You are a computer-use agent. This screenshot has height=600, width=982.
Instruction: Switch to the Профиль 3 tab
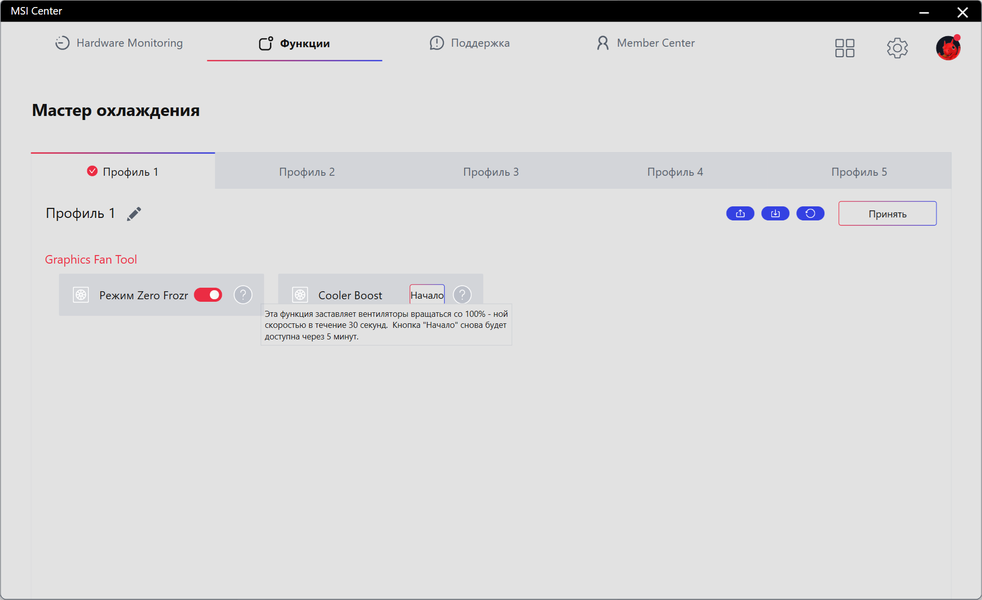491,172
